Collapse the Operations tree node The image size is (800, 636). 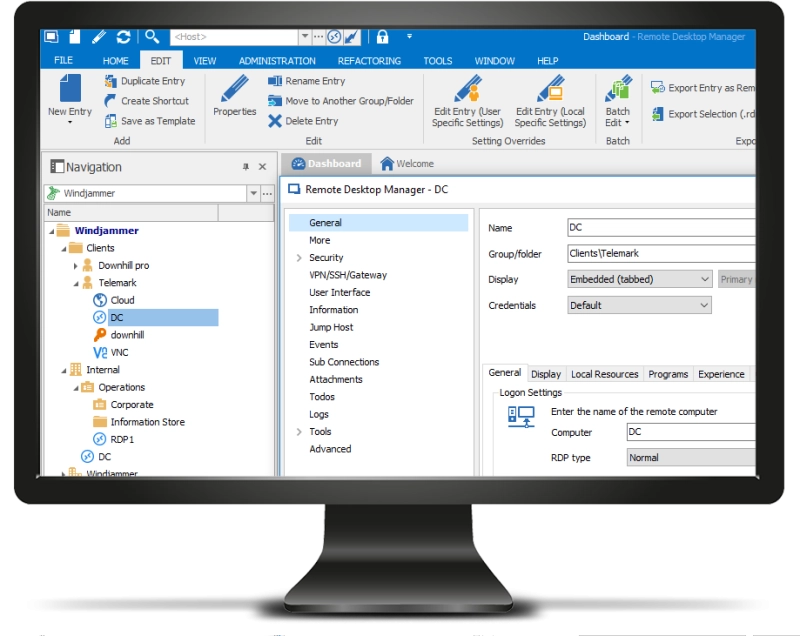(x=76, y=388)
